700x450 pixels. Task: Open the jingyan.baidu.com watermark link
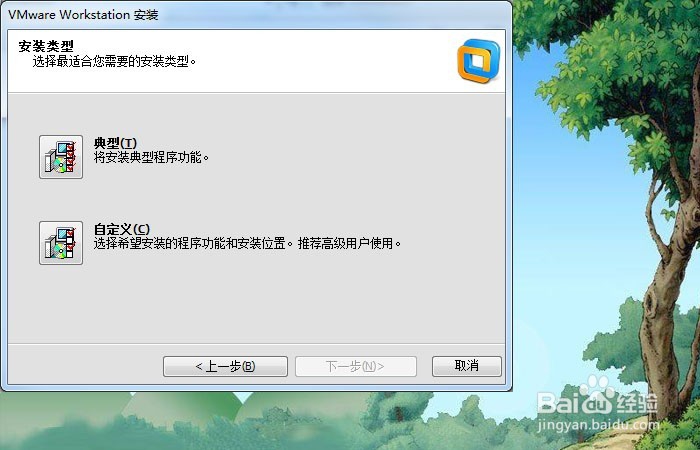pyautogui.click(x=598, y=425)
